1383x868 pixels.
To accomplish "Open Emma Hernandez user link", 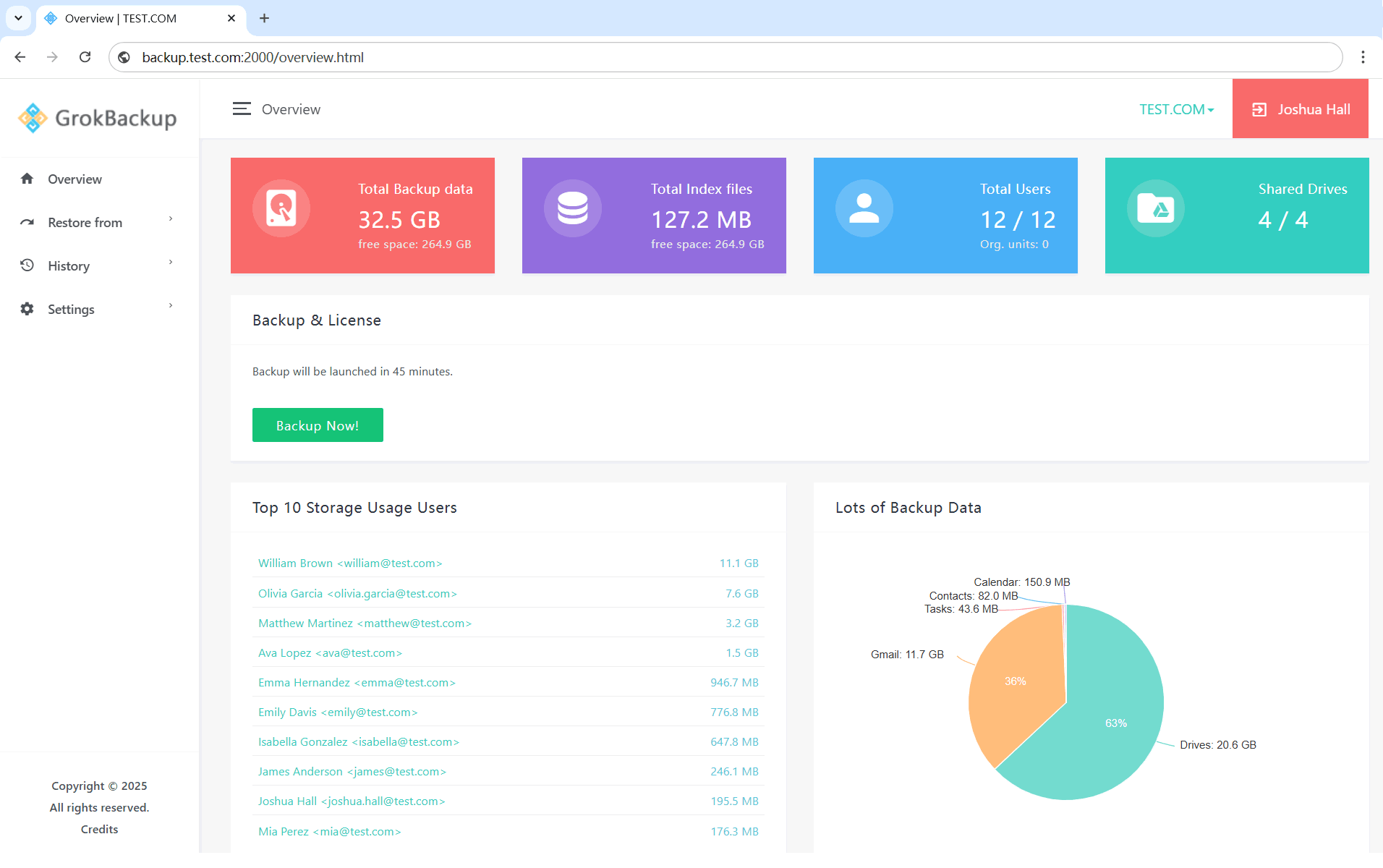I will [x=357, y=682].
